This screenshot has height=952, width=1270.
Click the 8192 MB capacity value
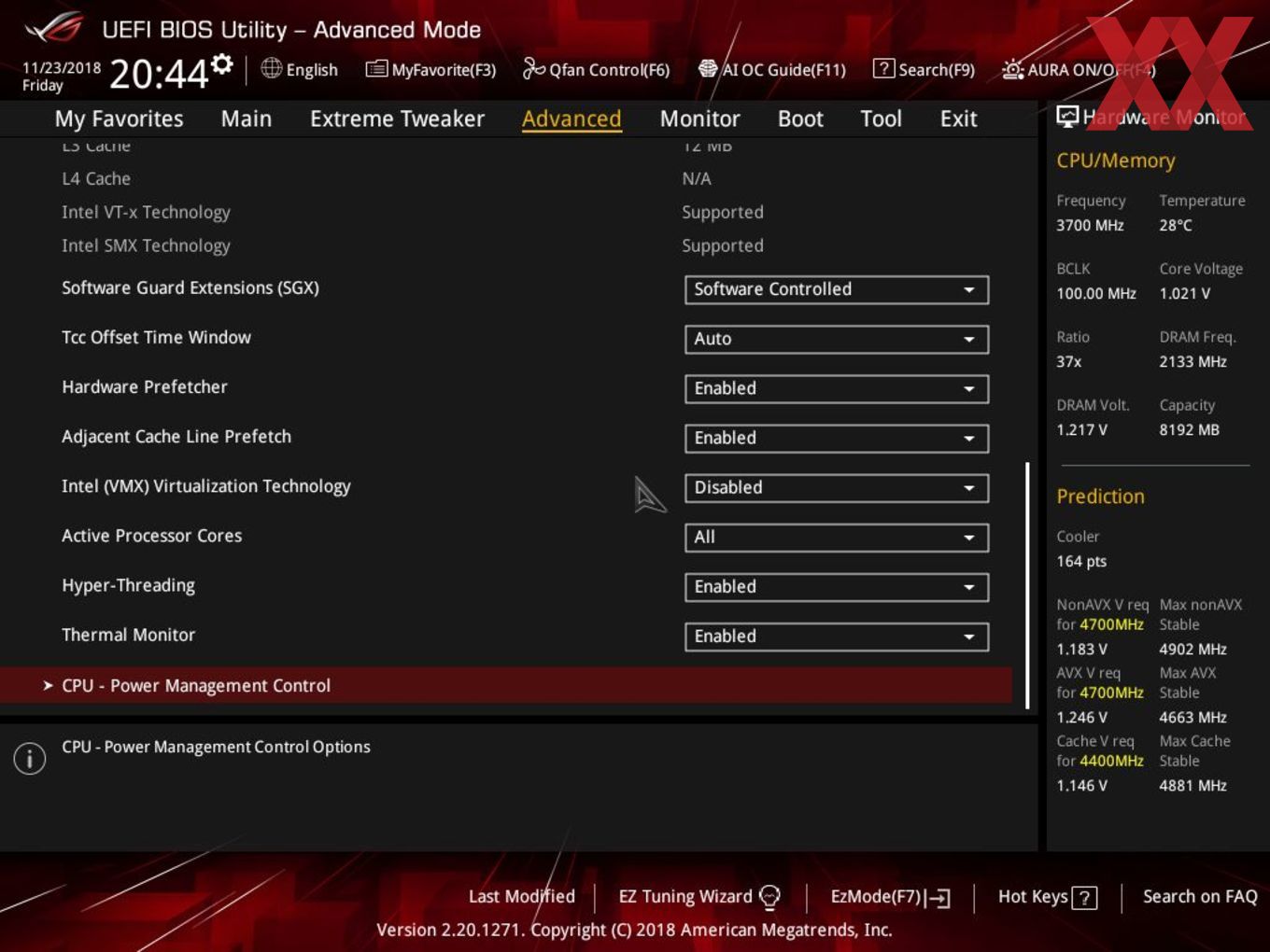(1189, 429)
